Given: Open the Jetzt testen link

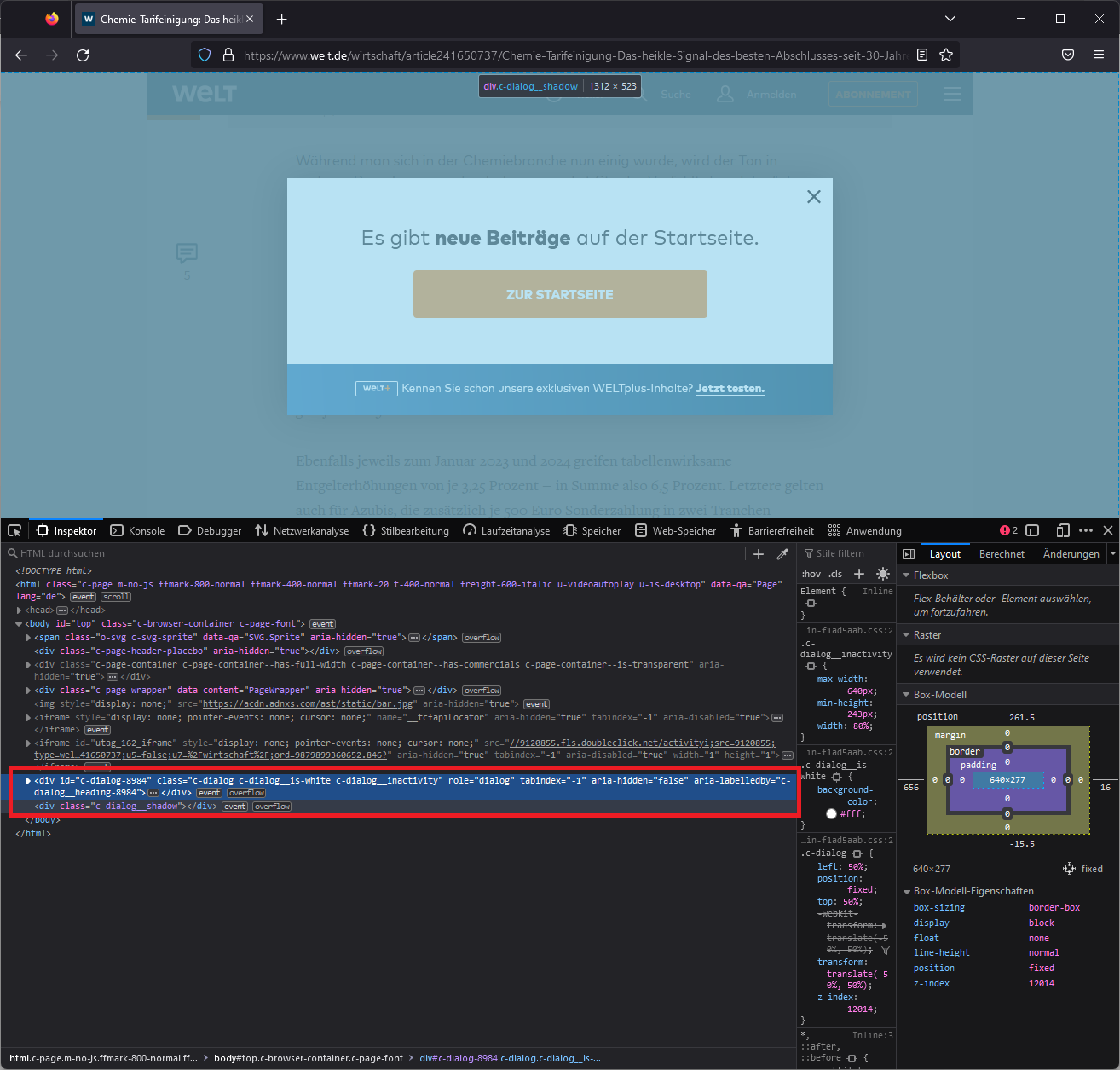Looking at the screenshot, I should tap(730, 388).
